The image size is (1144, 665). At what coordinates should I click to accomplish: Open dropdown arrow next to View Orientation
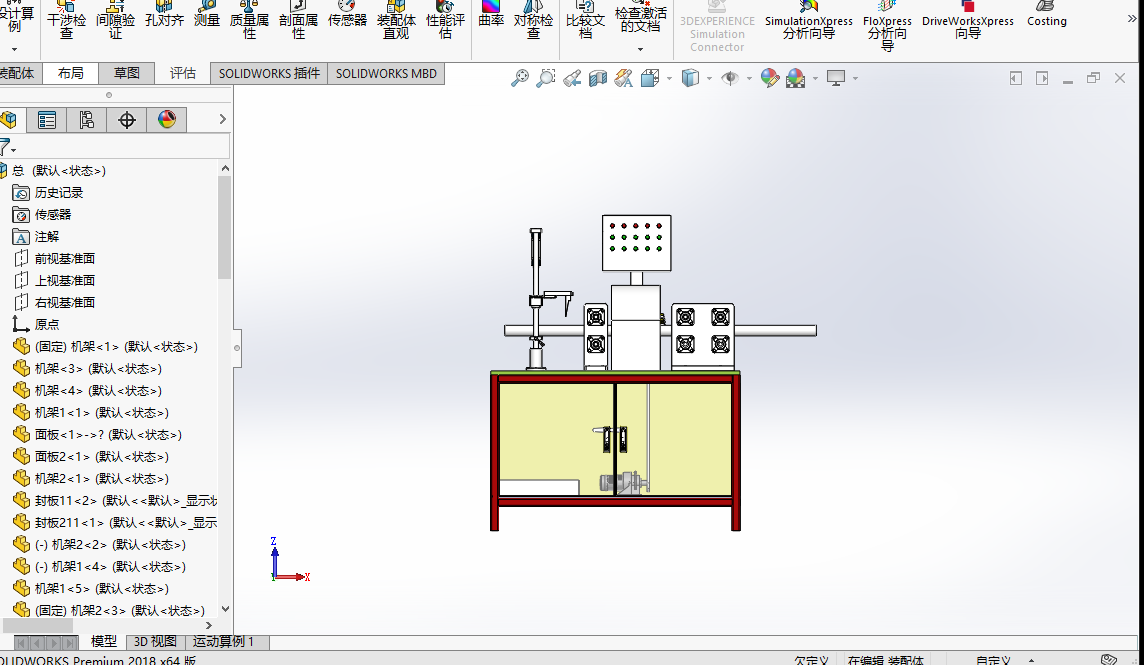click(x=669, y=78)
